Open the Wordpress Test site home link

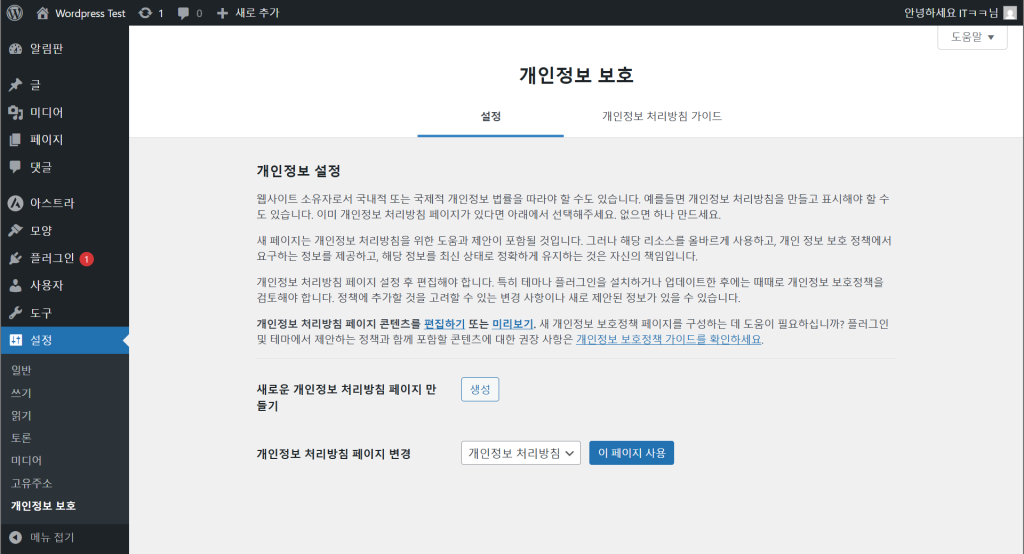point(81,13)
